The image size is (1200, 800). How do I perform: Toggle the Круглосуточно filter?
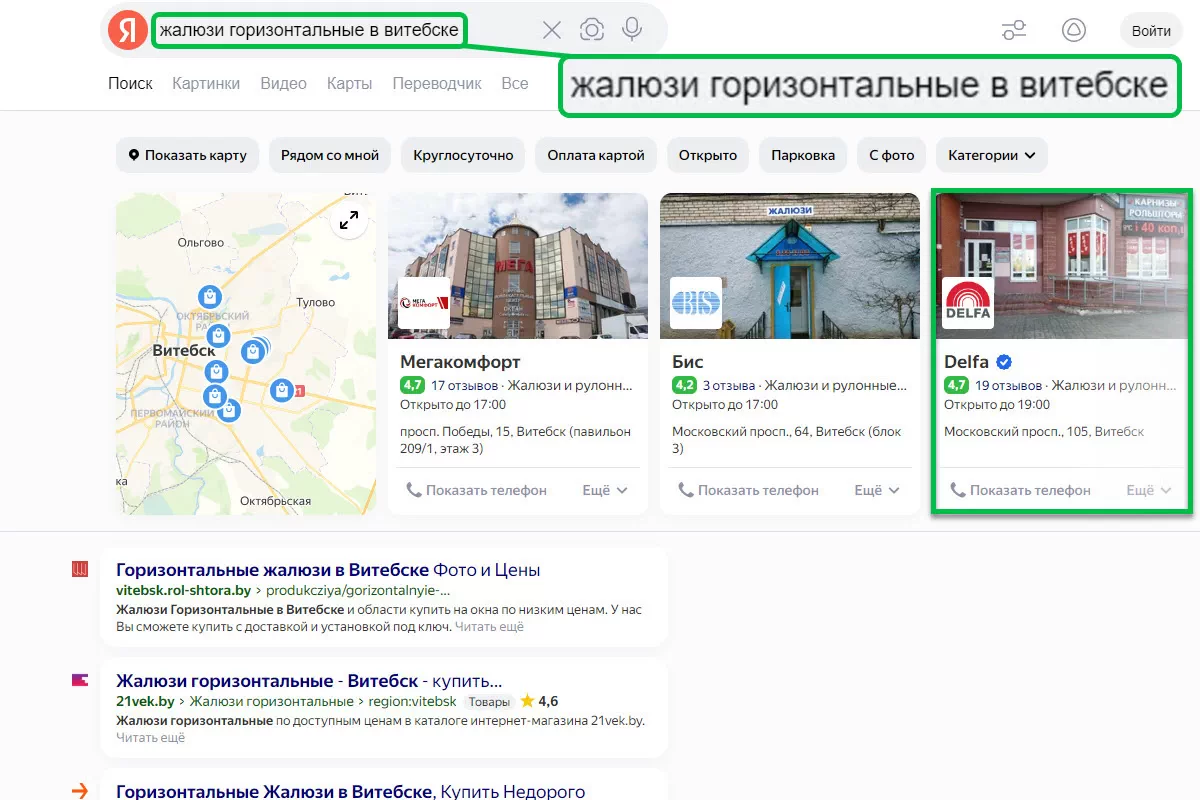(463, 156)
